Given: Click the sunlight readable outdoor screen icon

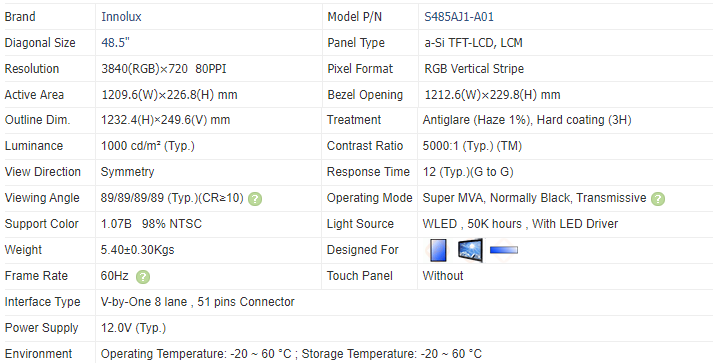Looking at the screenshot, I should pyautogui.click(x=470, y=250).
